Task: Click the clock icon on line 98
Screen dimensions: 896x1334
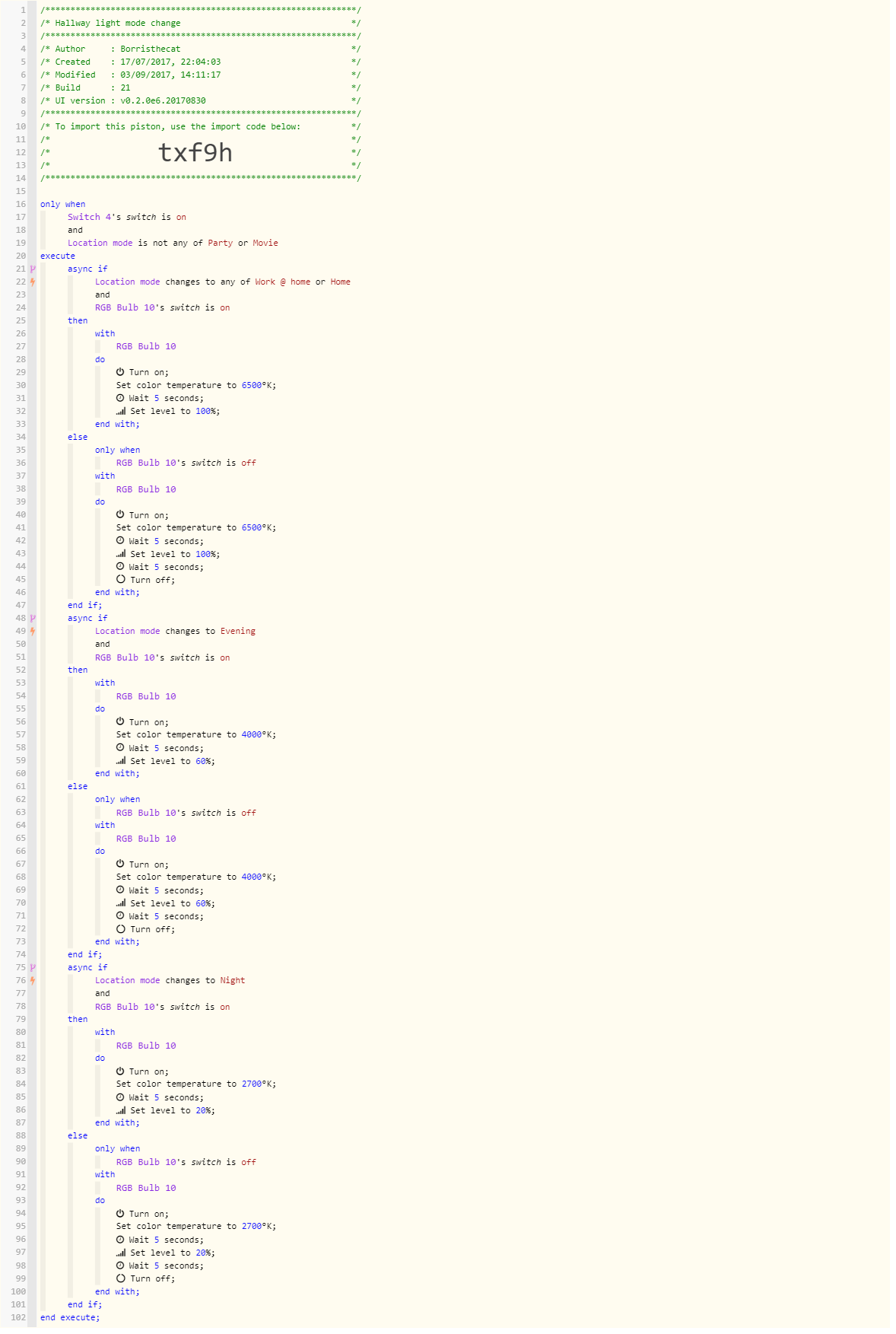Action: 120,1265
